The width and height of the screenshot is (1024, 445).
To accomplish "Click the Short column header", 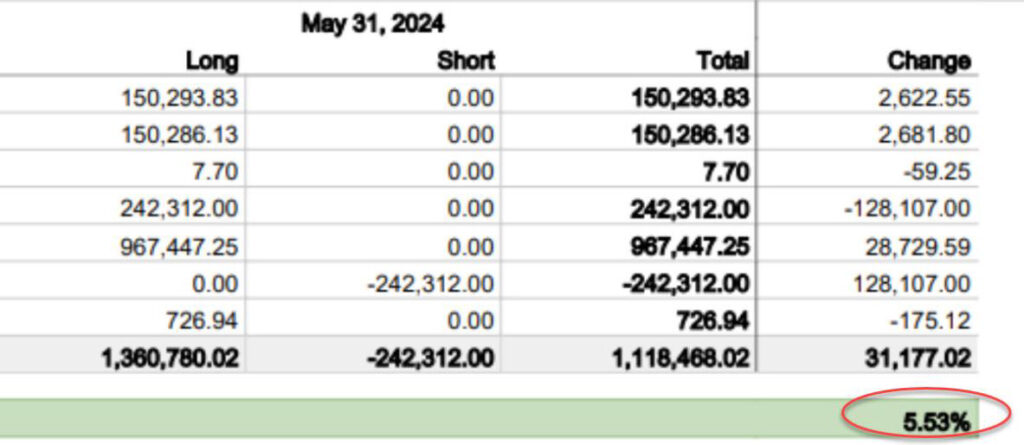I will point(466,61).
